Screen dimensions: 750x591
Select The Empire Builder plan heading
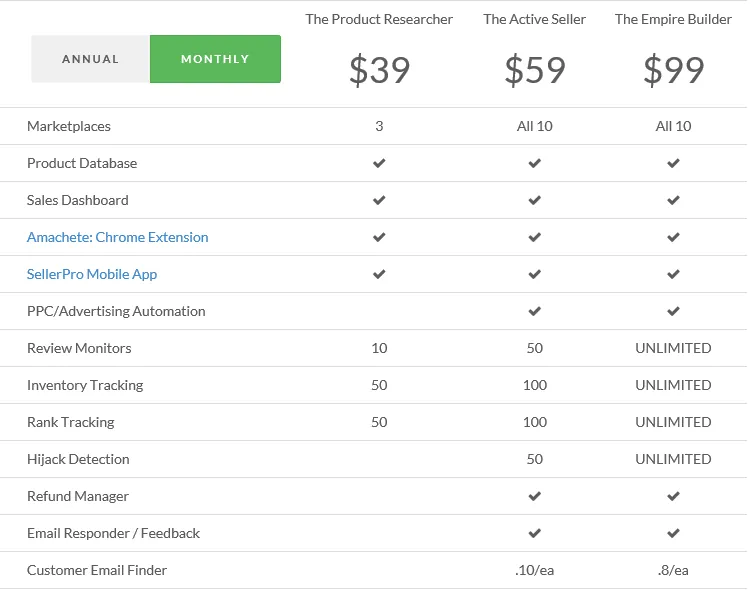(x=673, y=19)
